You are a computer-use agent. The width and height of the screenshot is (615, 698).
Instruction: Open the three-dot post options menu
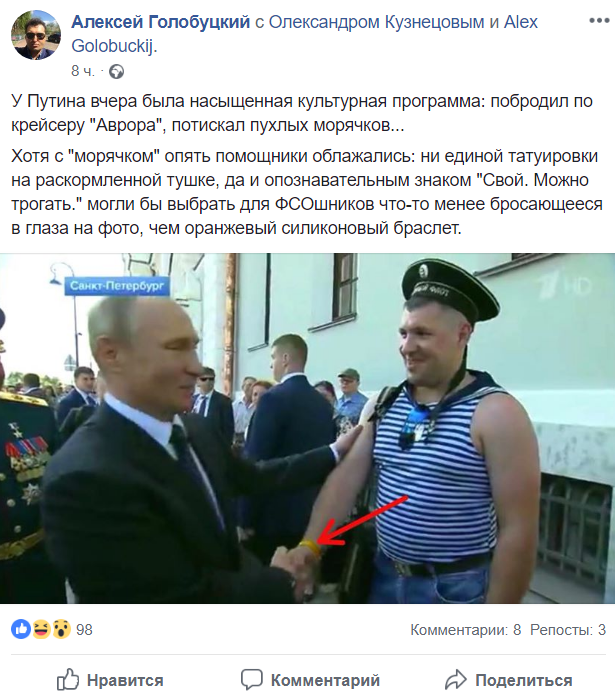click(599, 20)
